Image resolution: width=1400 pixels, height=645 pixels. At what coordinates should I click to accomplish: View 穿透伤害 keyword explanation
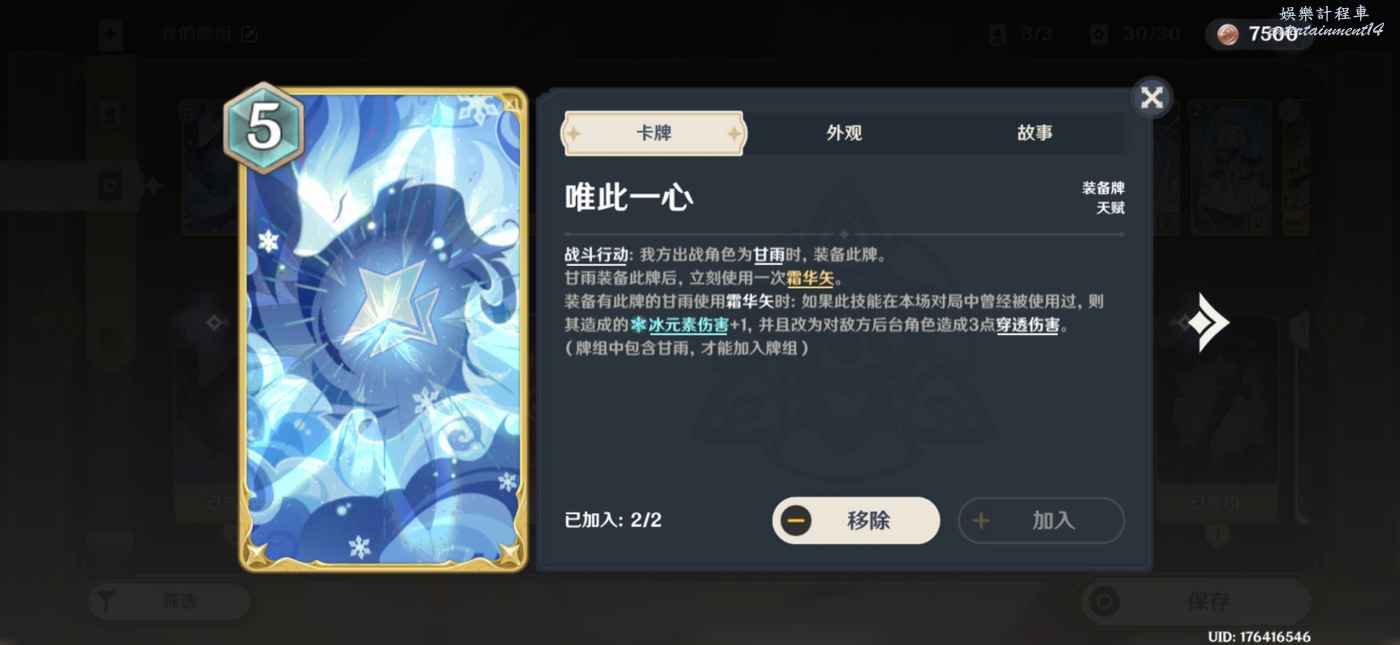tap(1027, 325)
